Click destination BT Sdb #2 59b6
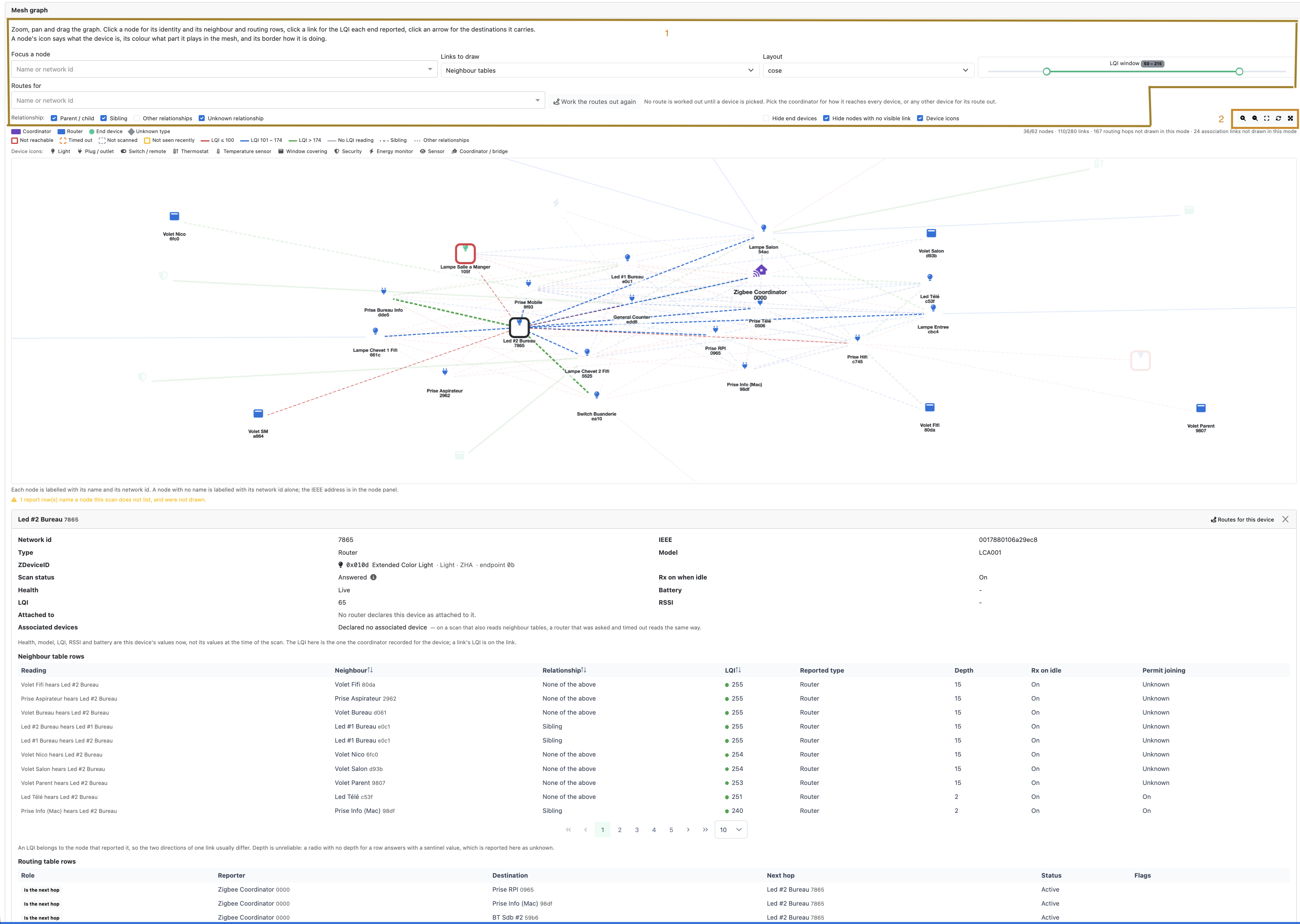This screenshot has width=1300, height=924. point(515,917)
